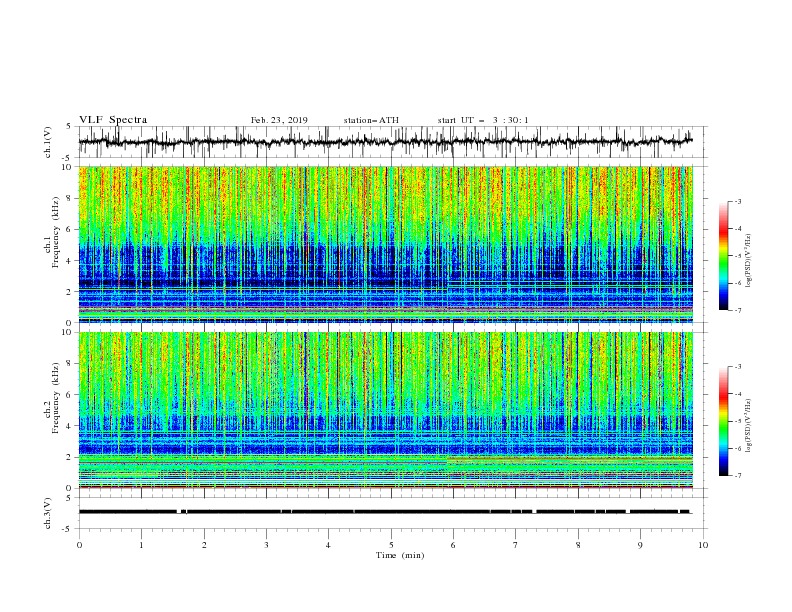Click the ch.2 spectrogram panel

(x=385, y=410)
